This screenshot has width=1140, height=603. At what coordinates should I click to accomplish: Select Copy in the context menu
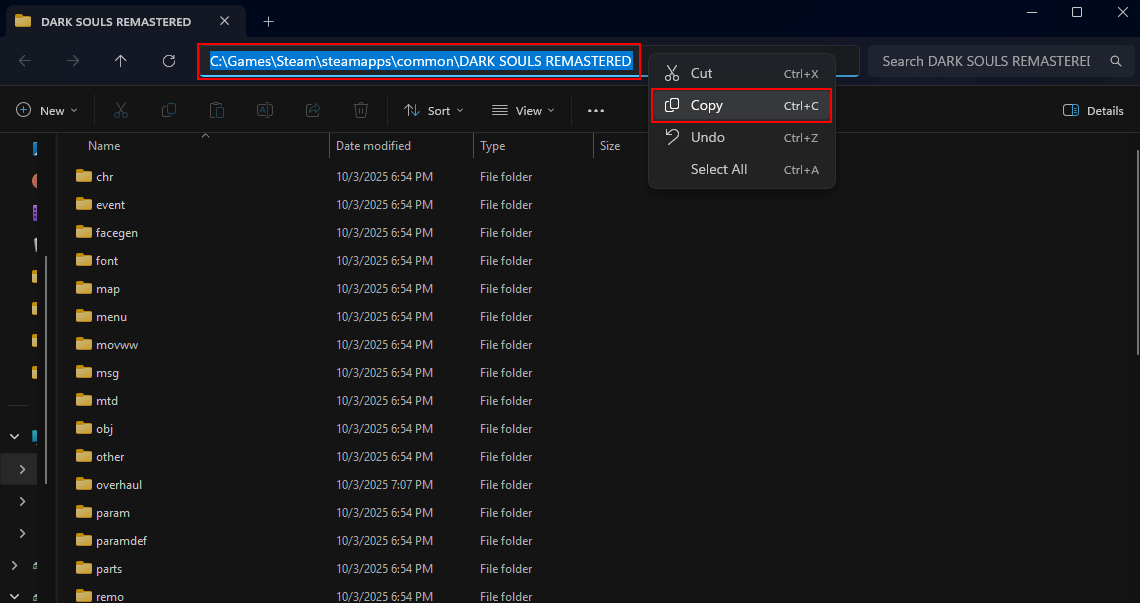click(x=742, y=105)
